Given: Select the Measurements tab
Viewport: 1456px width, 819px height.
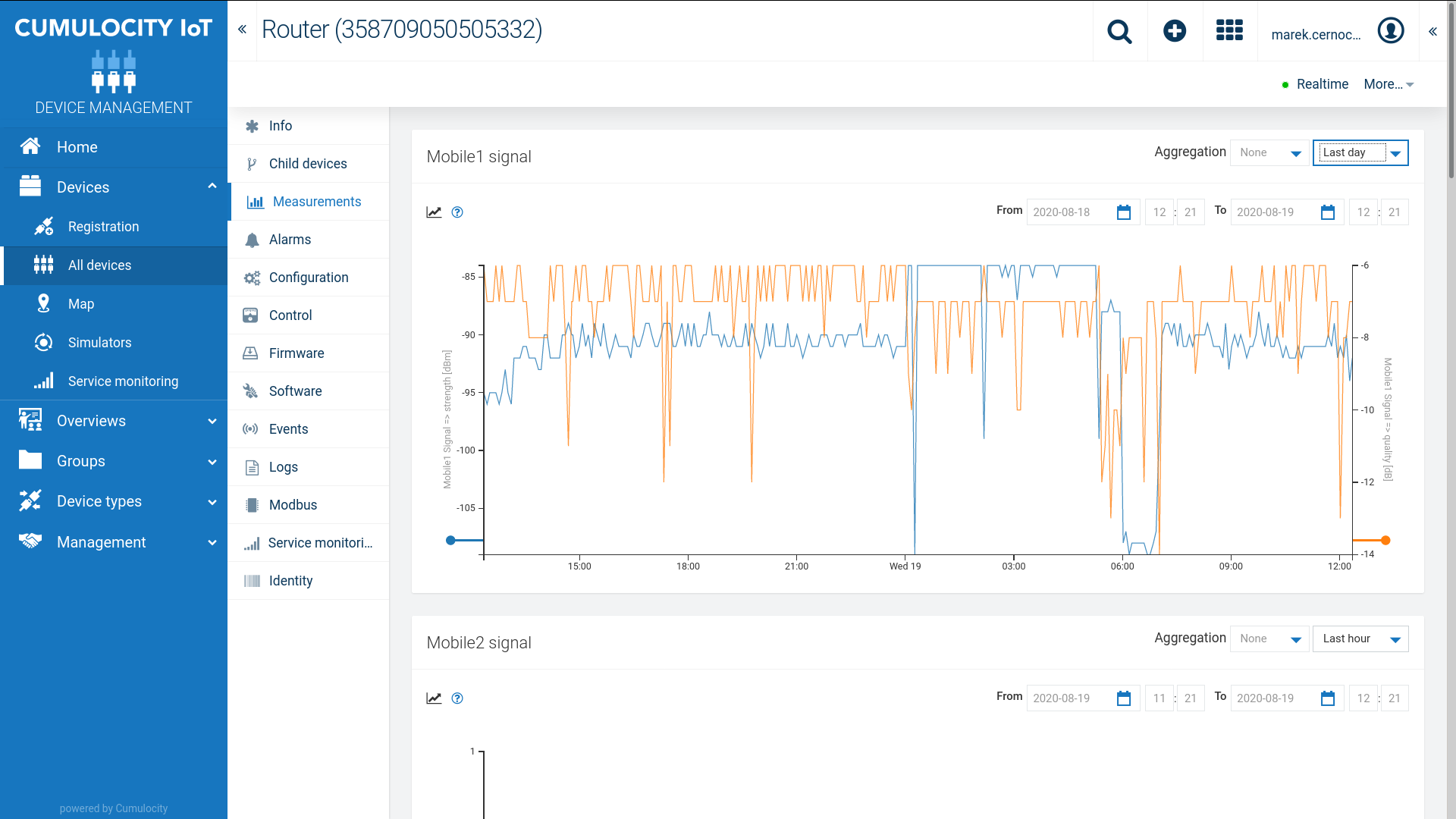Looking at the screenshot, I should 309,202.
